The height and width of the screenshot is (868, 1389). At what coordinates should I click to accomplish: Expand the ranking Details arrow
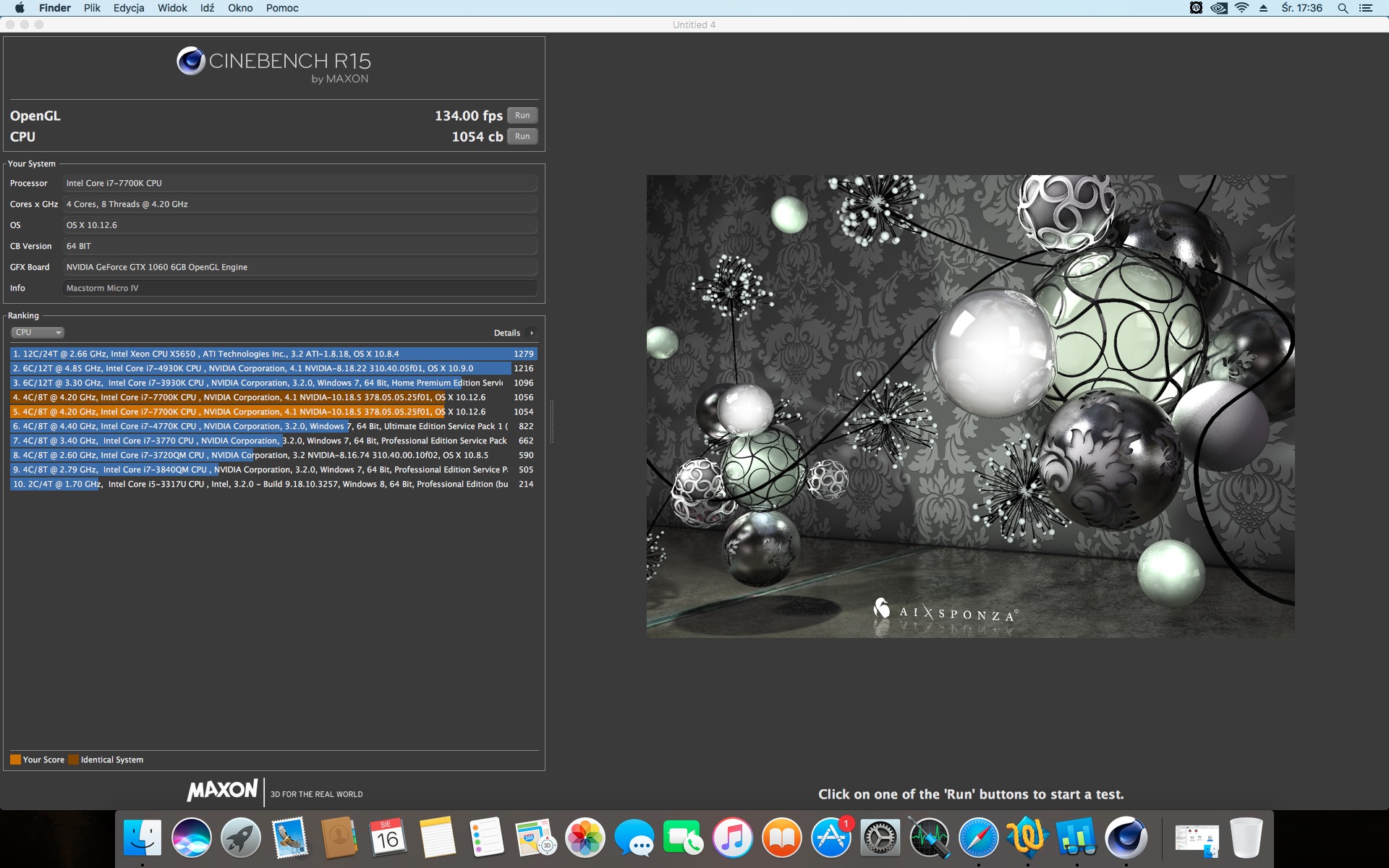click(x=532, y=333)
